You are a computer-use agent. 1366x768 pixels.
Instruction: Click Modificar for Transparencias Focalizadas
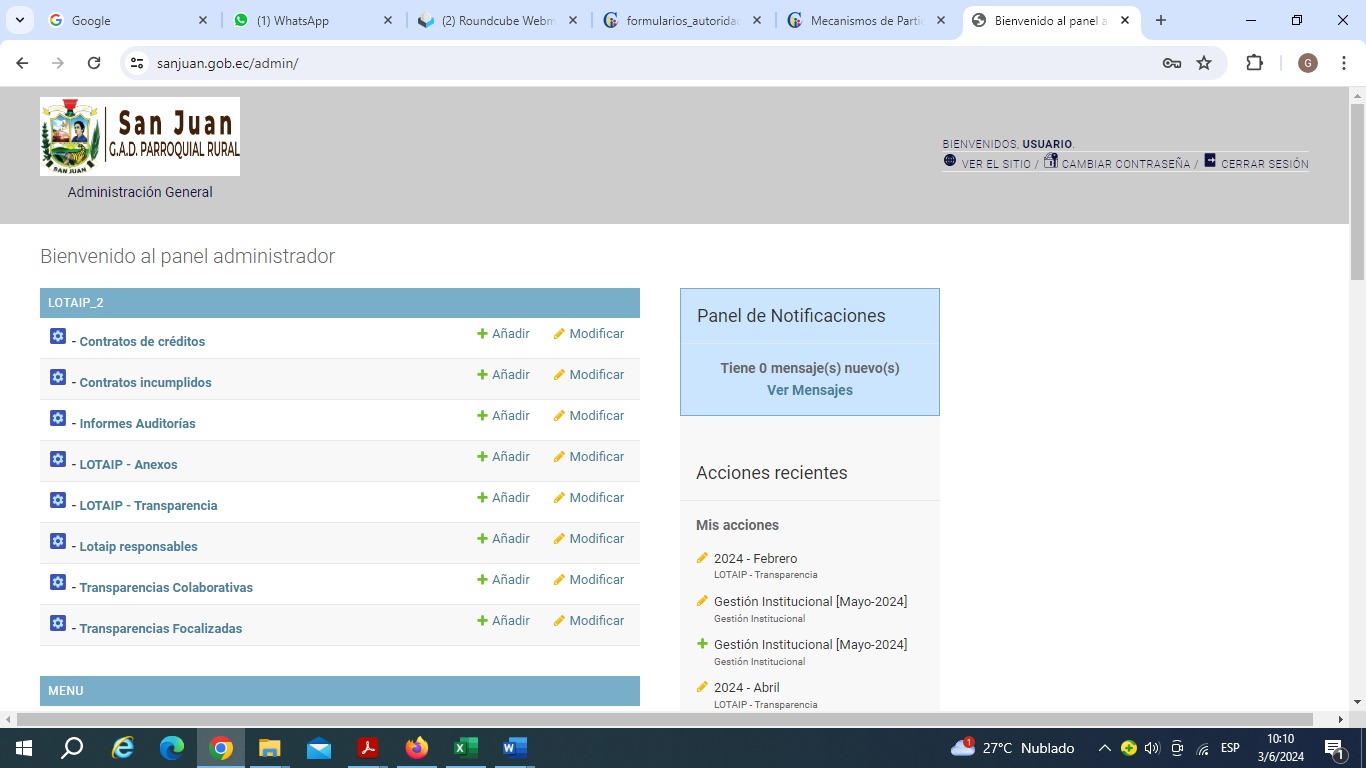tap(596, 621)
